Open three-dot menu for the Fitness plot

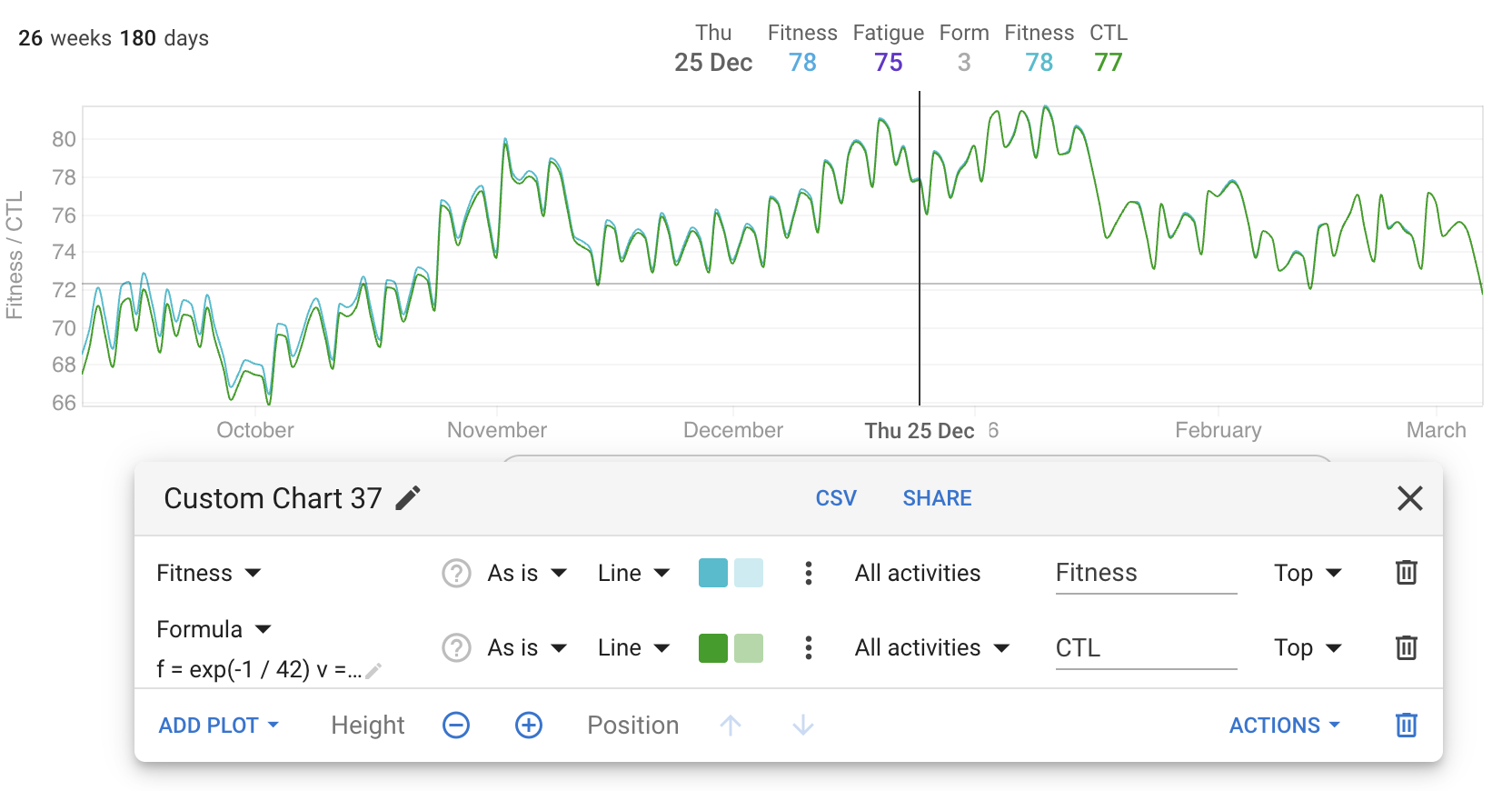click(809, 573)
